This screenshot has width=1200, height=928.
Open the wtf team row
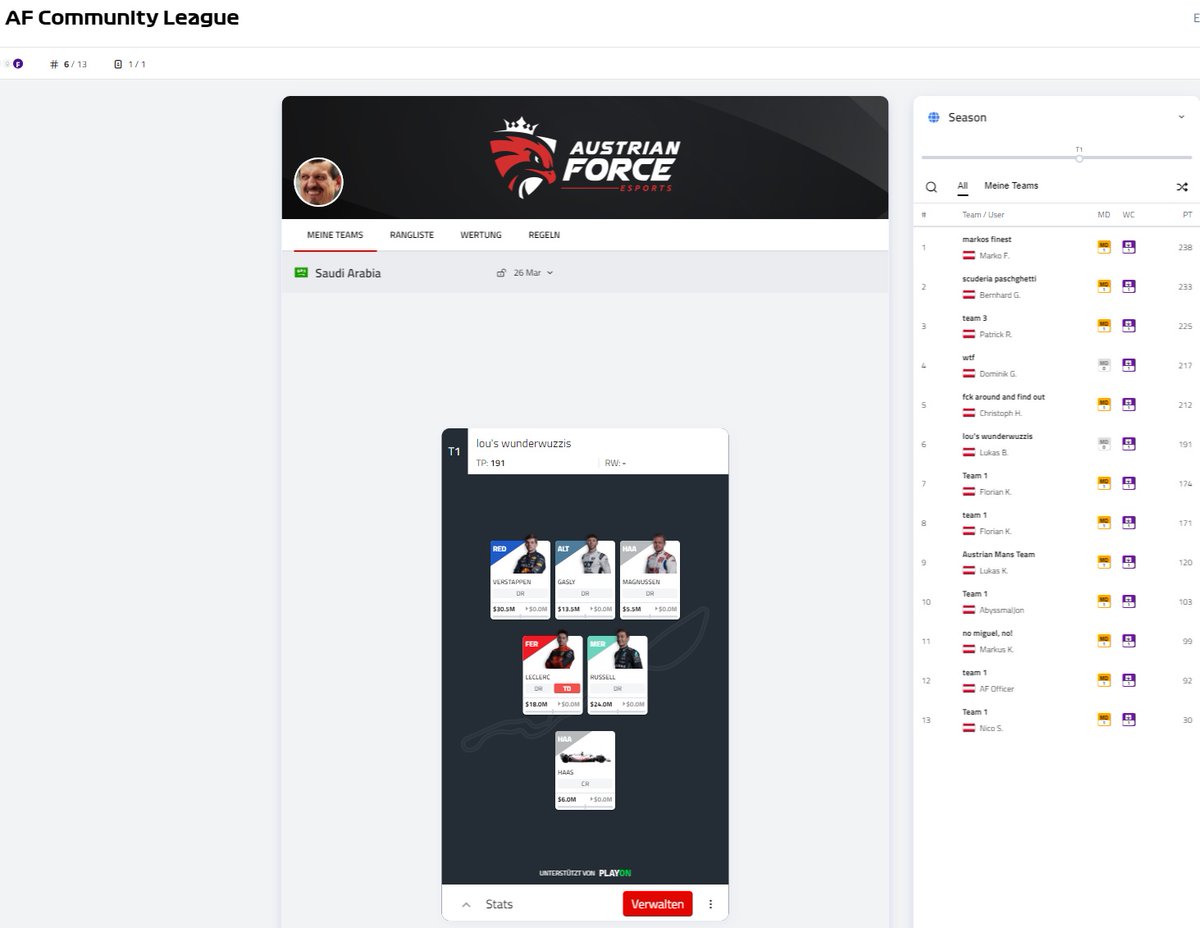[x=1057, y=365]
